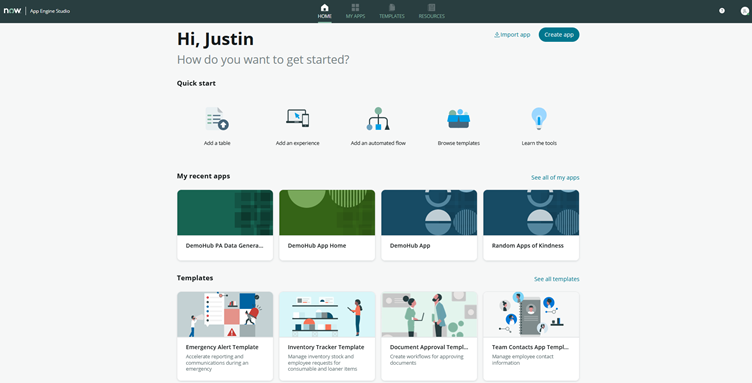Open the Random Apps of Kindness thumbnail

pyautogui.click(x=531, y=212)
